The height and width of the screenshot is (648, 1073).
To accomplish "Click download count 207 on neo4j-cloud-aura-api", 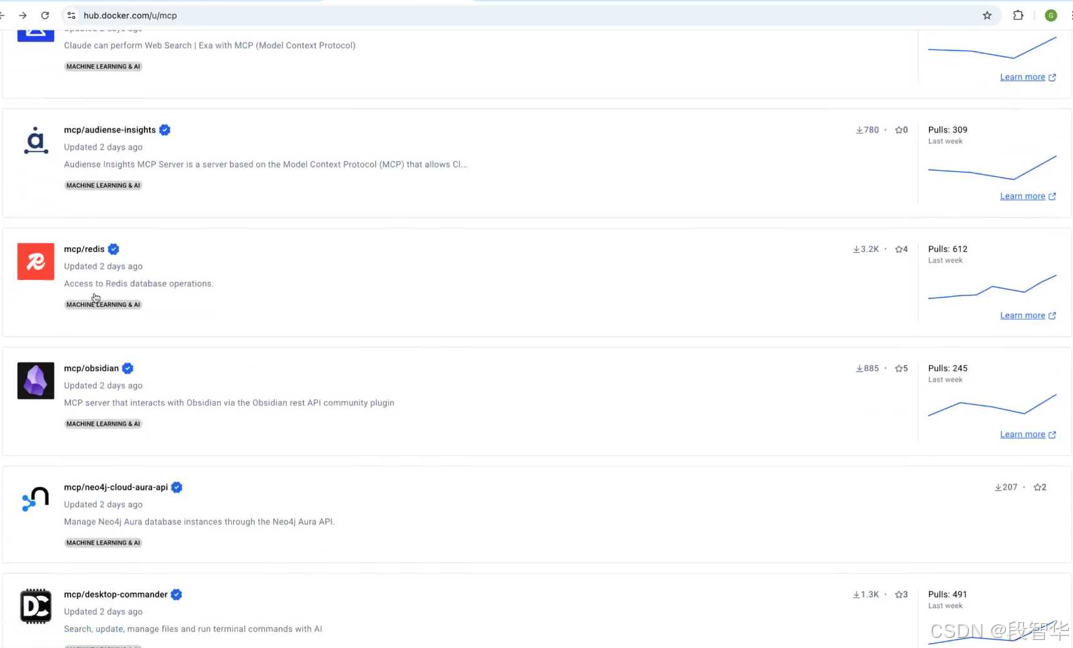I will (x=1007, y=487).
